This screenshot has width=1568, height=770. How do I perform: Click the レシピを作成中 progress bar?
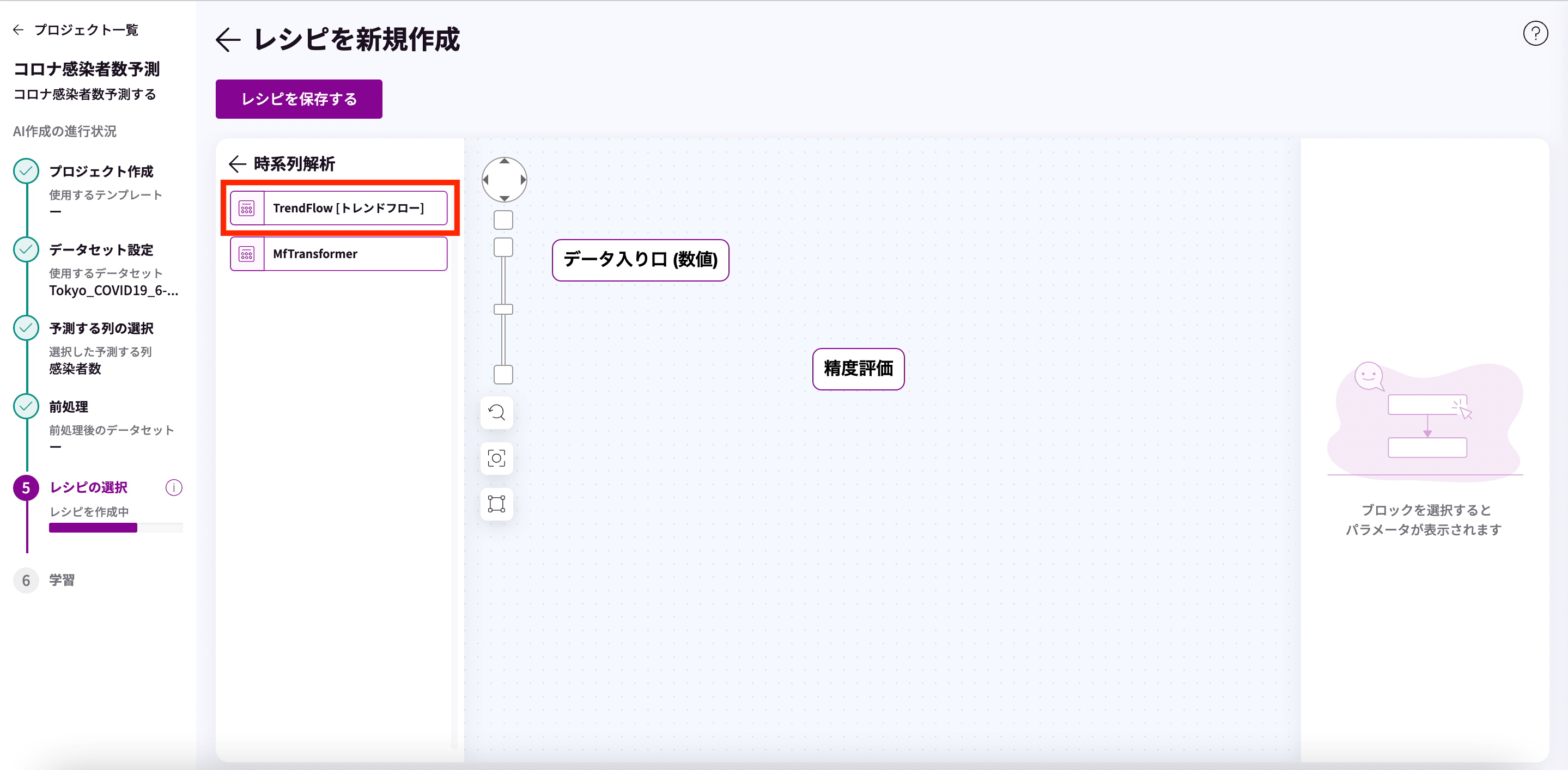(116, 528)
